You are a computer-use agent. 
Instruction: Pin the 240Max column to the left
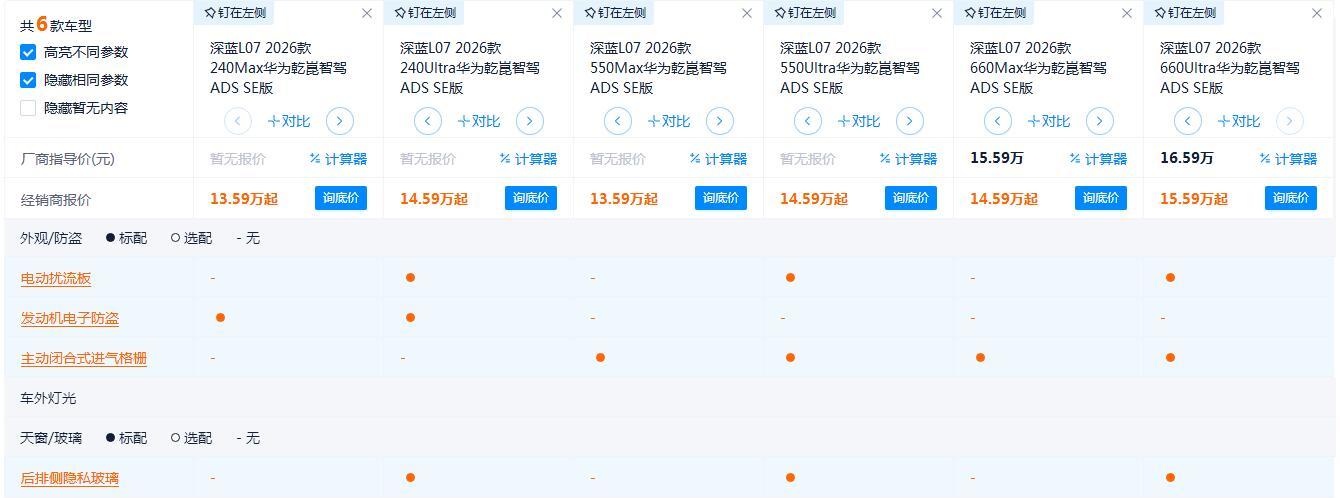pos(233,13)
